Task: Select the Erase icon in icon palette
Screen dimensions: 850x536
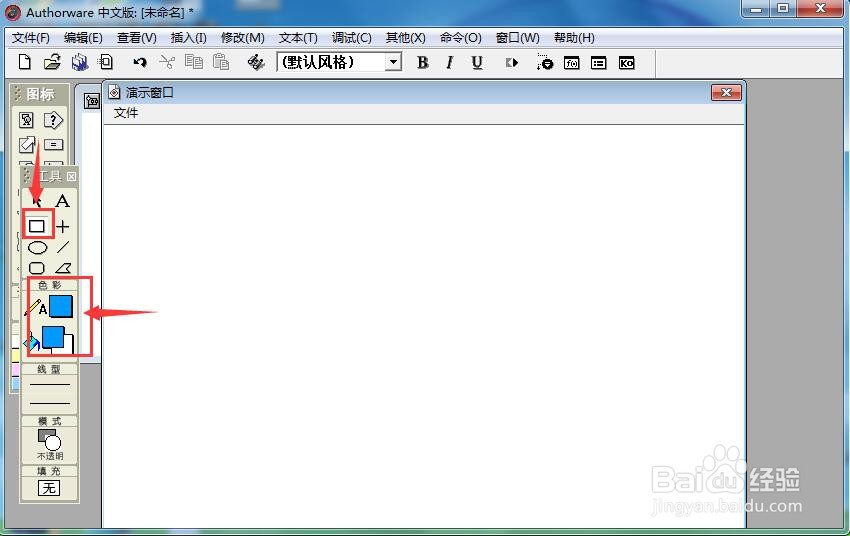Action: point(27,144)
